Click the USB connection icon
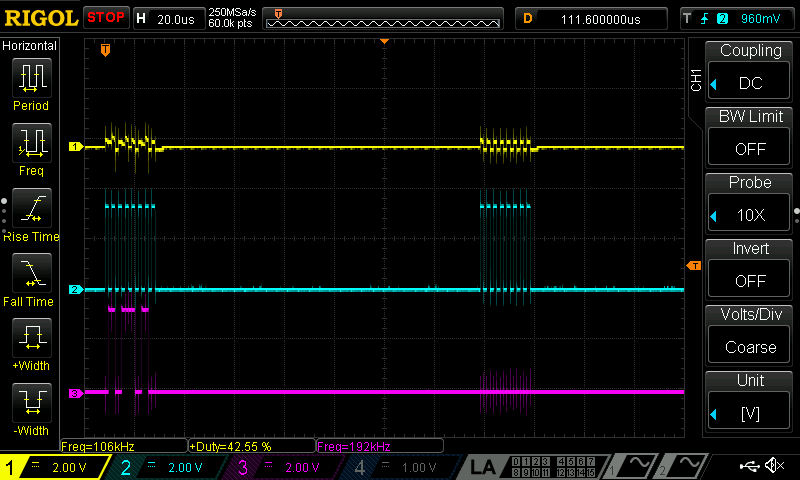The image size is (800, 480). (749, 466)
